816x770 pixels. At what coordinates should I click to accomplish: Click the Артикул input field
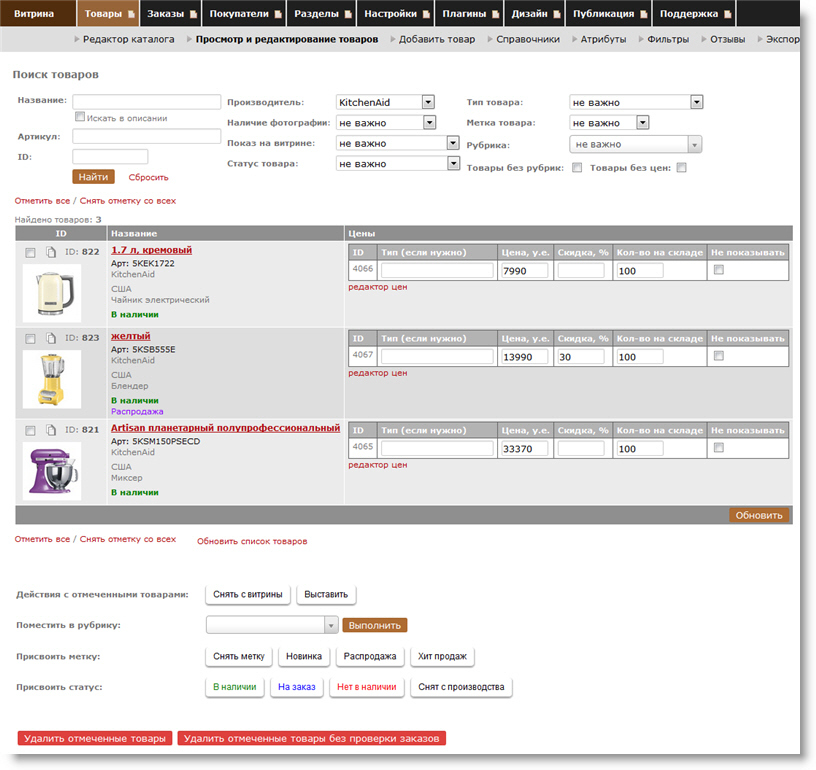click(x=147, y=136)
